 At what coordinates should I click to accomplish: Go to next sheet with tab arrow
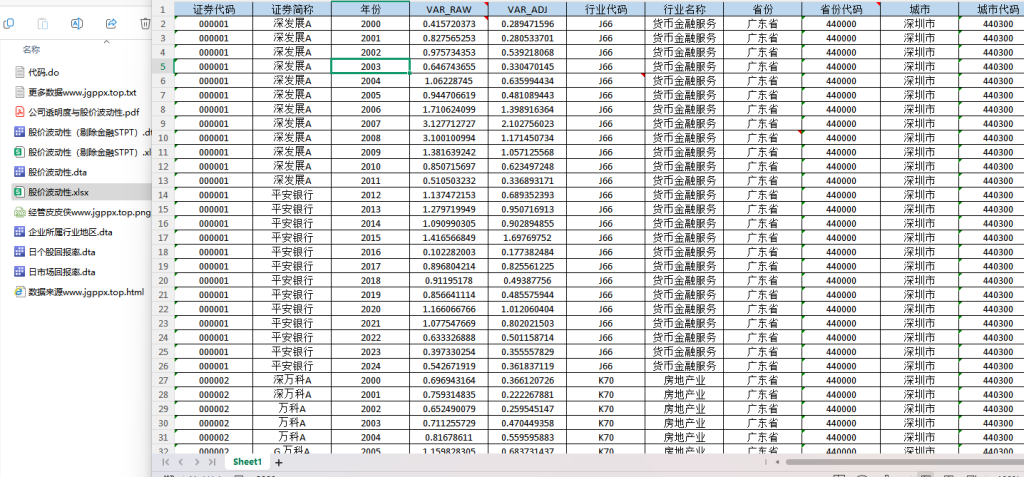pyautogui.click(x=196, y=462)
